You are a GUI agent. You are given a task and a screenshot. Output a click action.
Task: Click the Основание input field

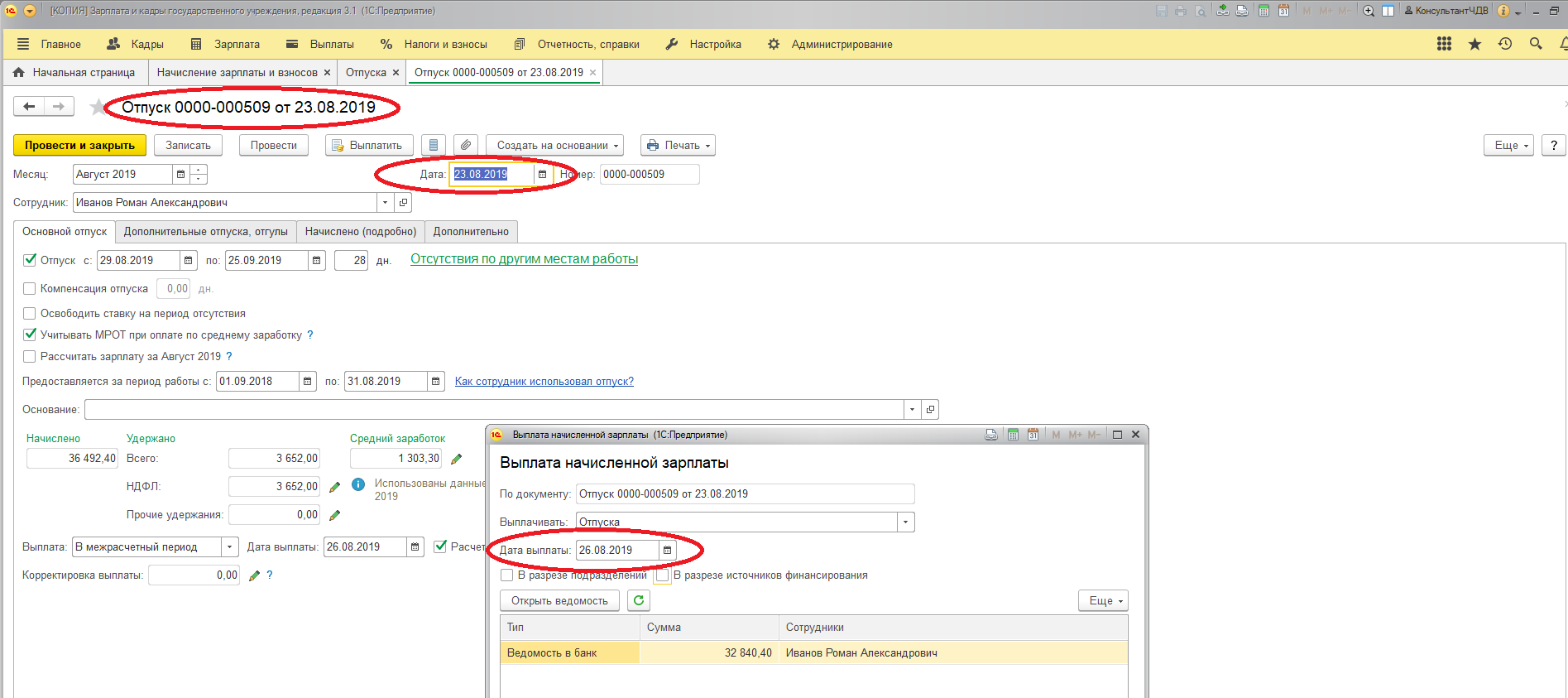tap(493, 410)
